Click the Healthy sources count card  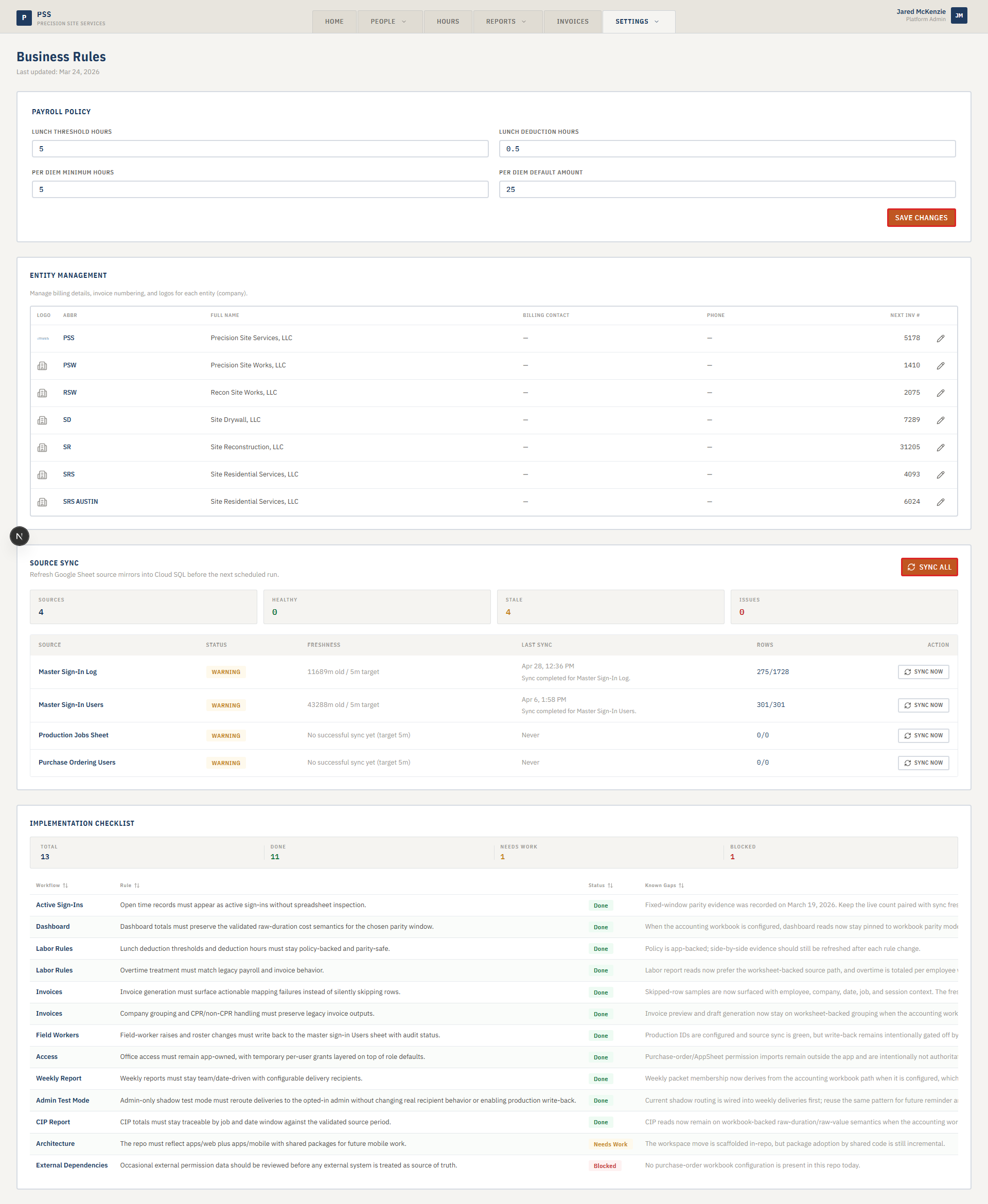[x=377, y=607]
